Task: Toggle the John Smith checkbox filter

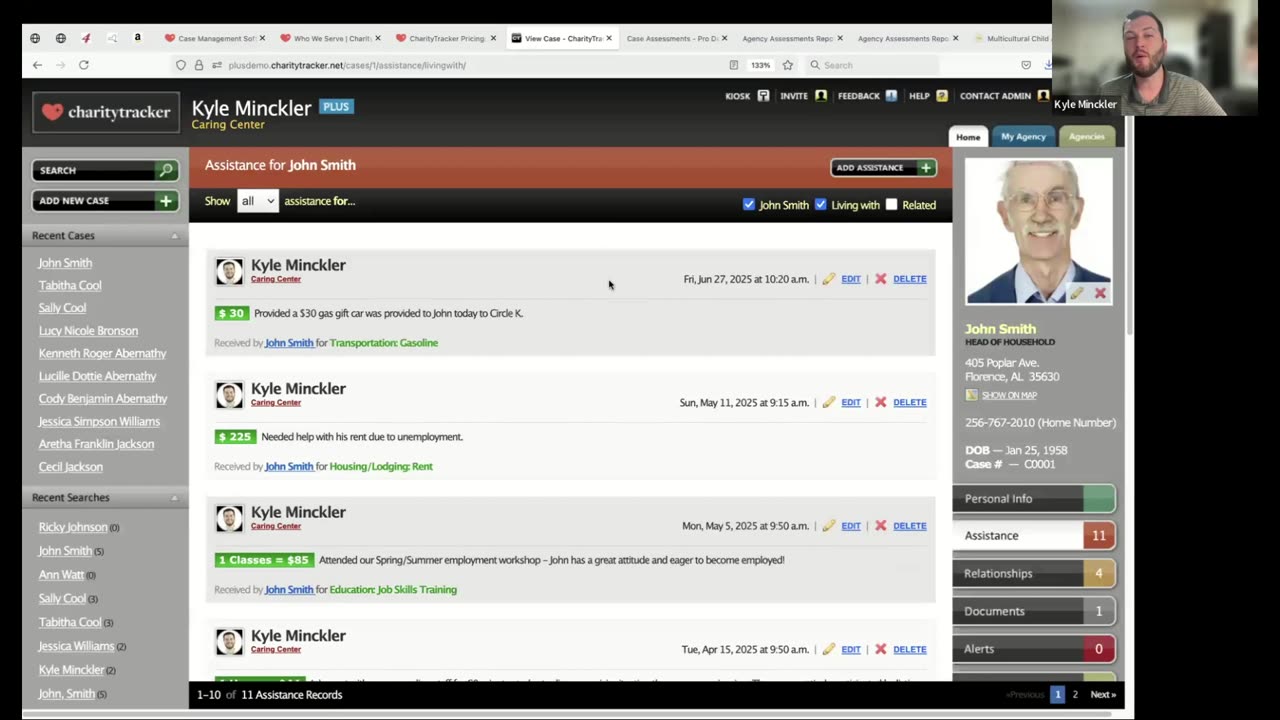Action: (x=749, y=205)
